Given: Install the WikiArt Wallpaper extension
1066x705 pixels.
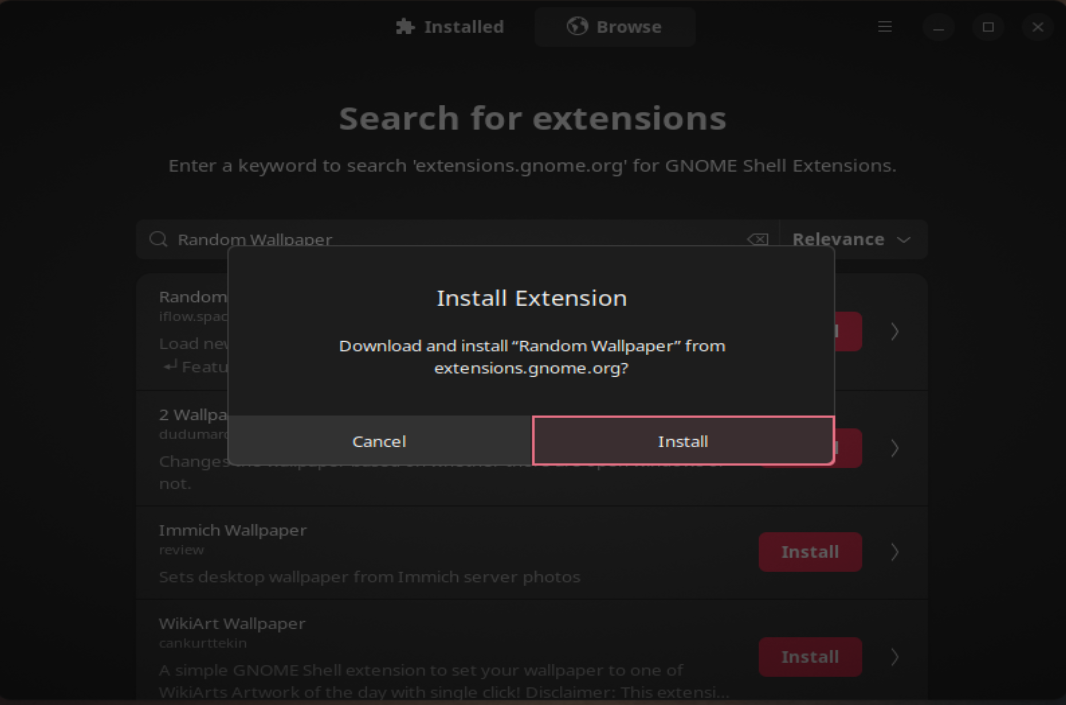Looking at the screenshot, I should [810, 657].
